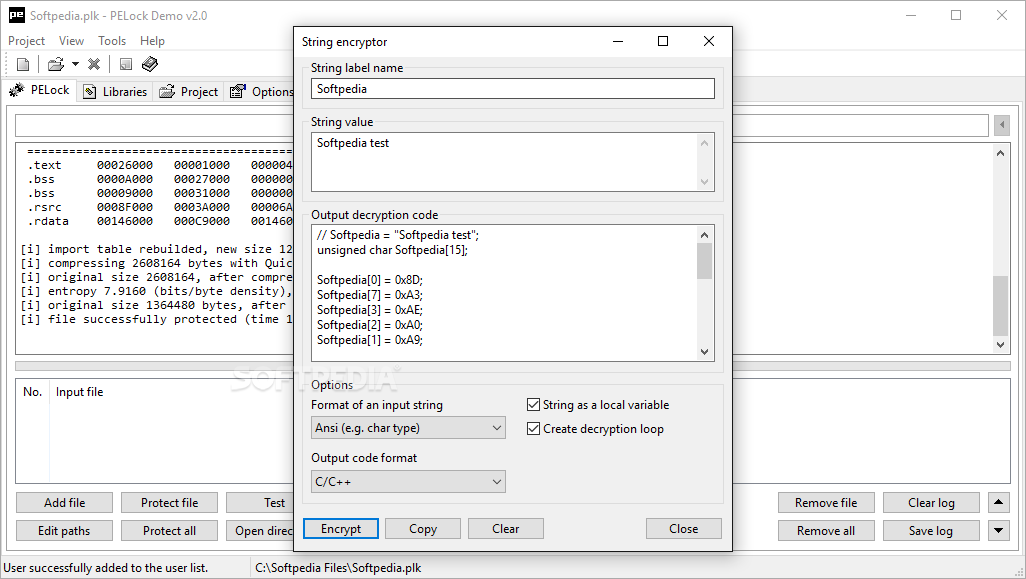1026x579 pixels.
Task: Click the status path C:\Softpedia Files\Softpedia.plk
Action: click(x=338, y=568)
